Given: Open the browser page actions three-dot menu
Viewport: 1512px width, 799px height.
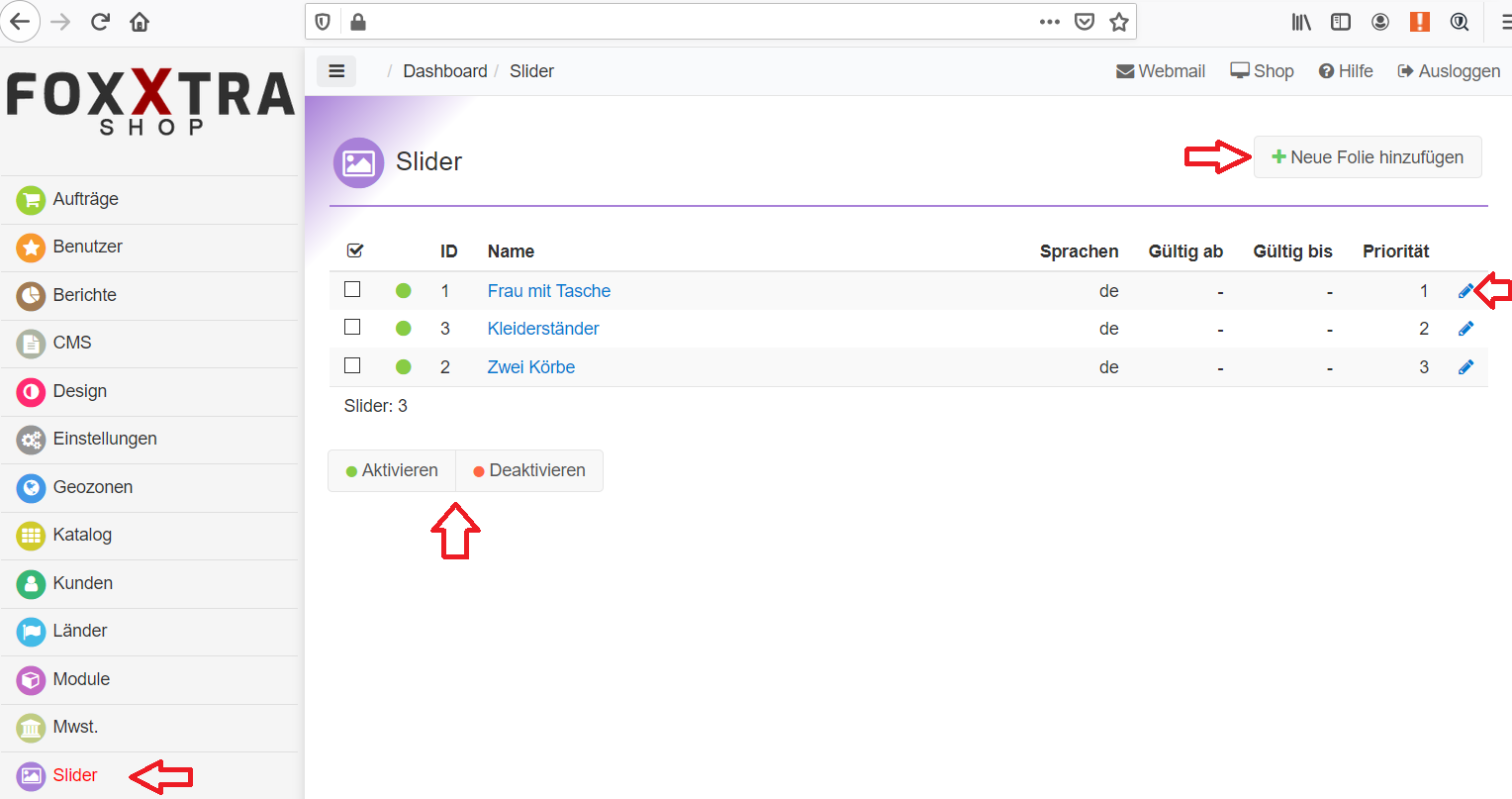Looking at the screenshot, I should (1050, 22).
